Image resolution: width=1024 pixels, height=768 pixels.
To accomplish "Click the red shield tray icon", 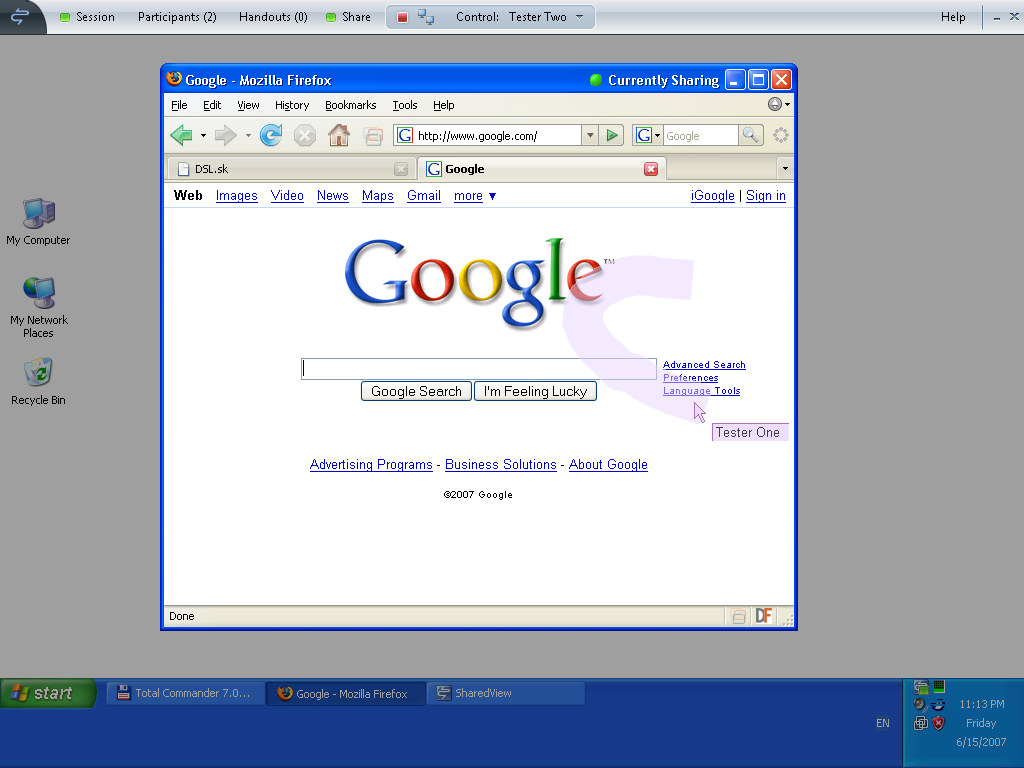I will [938, 723].
